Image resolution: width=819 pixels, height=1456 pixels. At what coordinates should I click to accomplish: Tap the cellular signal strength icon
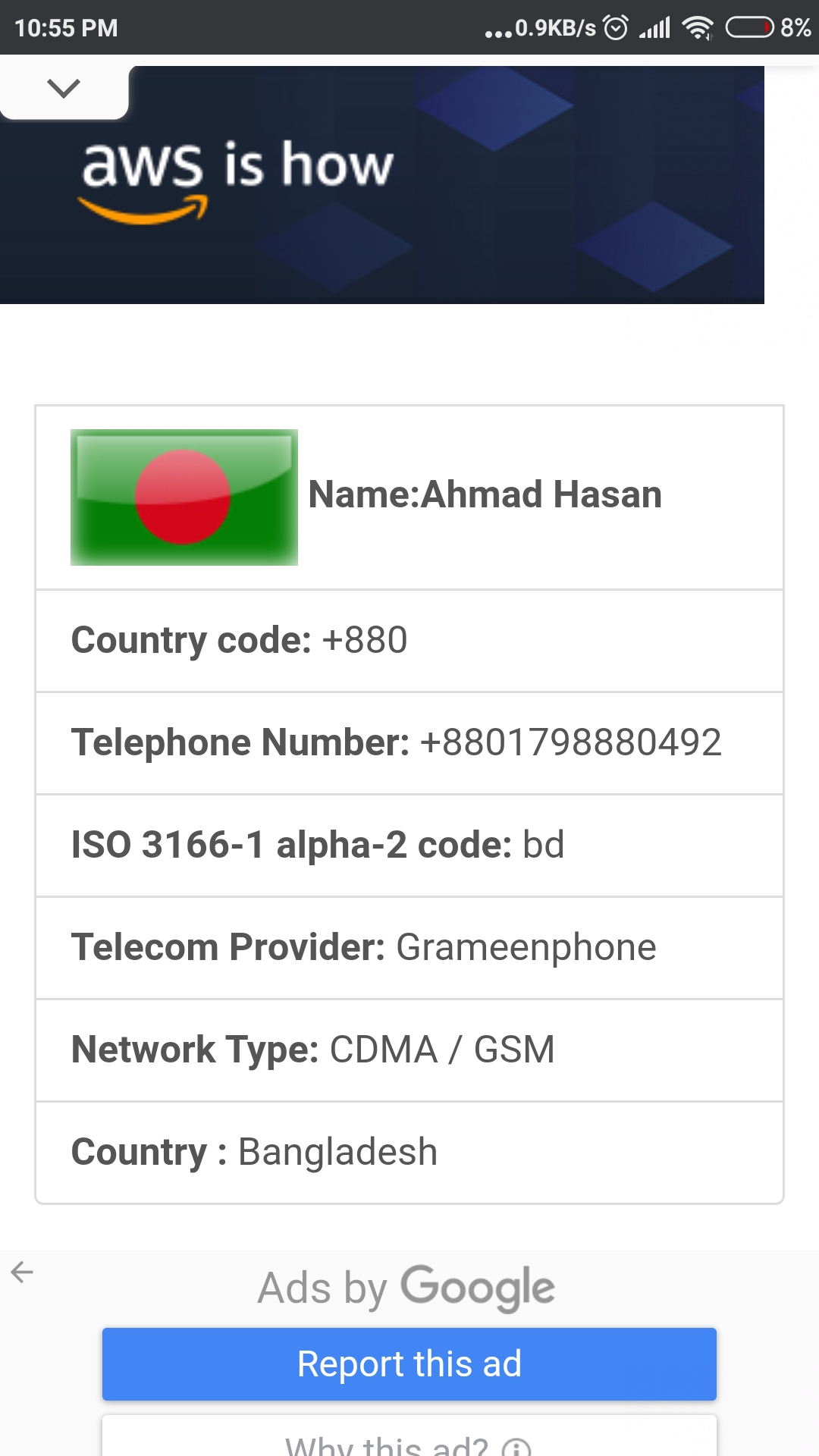tap(655, 28)
